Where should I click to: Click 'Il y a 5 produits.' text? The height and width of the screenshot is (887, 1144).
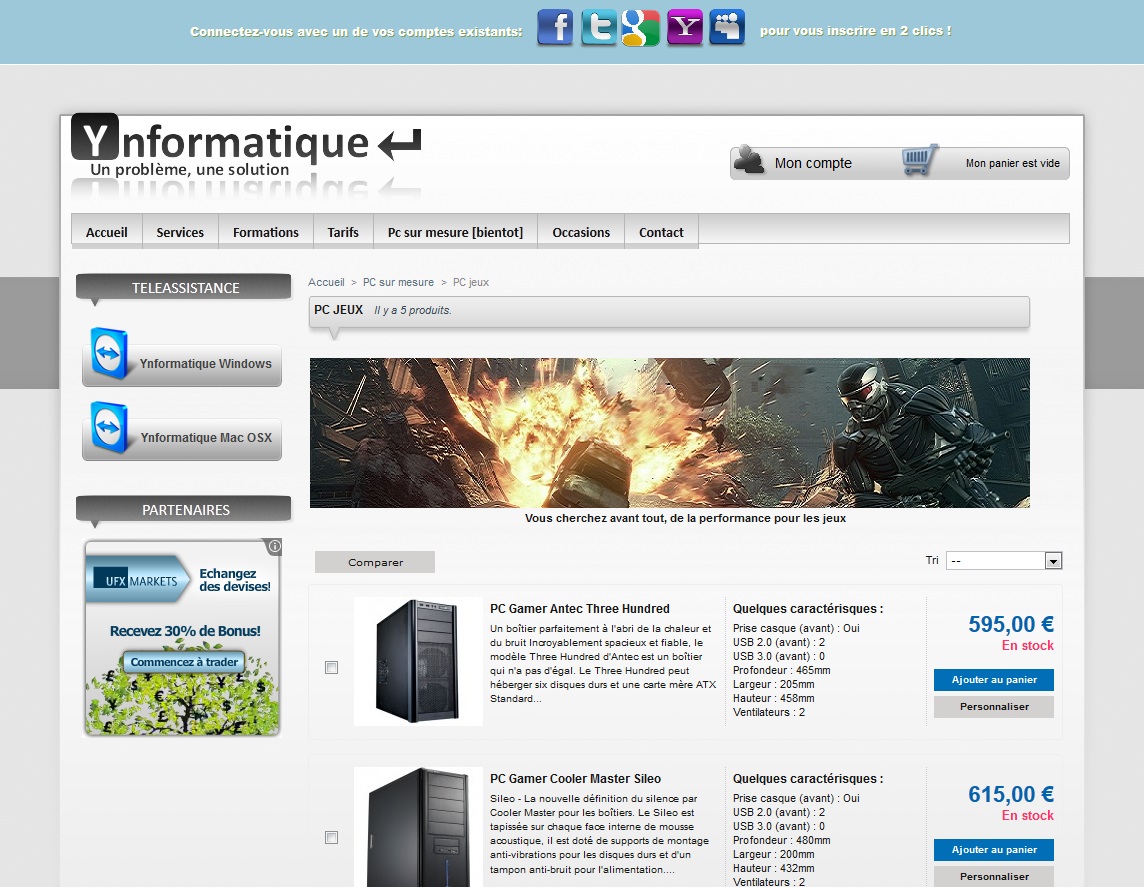[x=413, y=310]
